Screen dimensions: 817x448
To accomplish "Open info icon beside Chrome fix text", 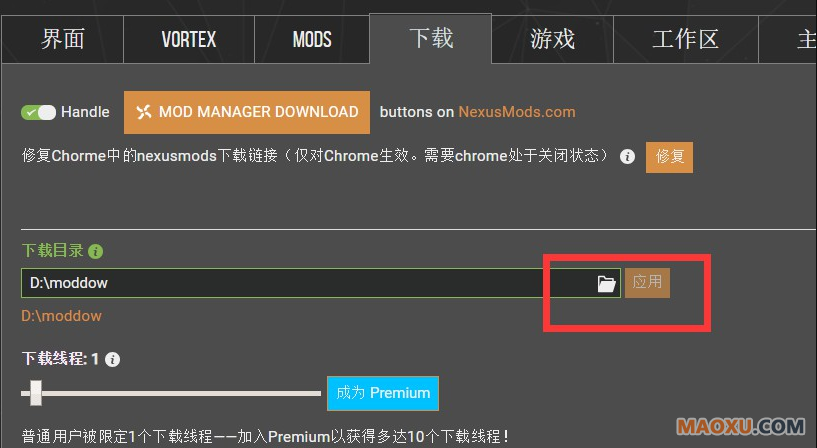I will coord(627,156).
